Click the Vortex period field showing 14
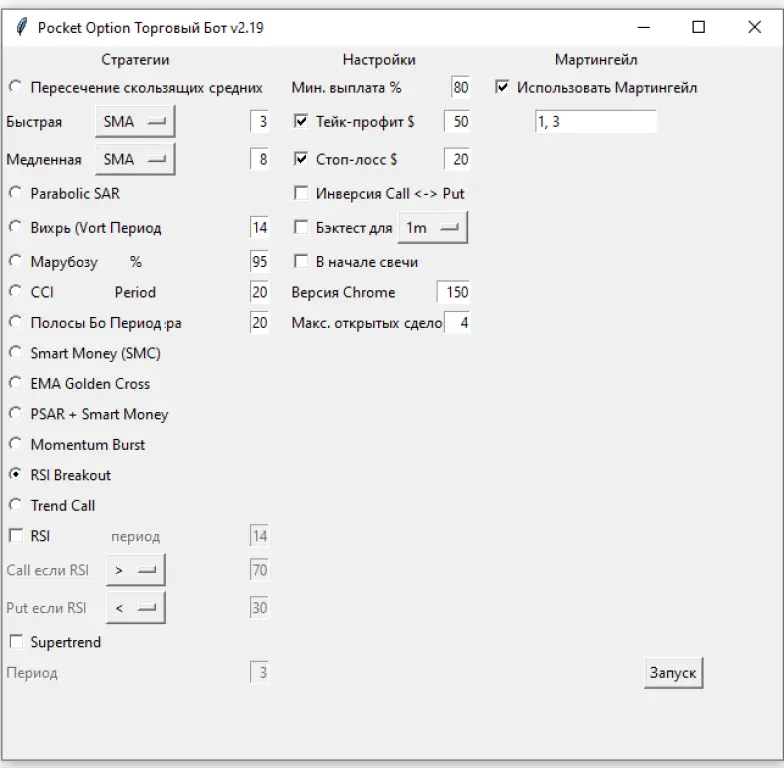This screenshot has width=784, height=768. pyautogui.click(x=260, y=228)
